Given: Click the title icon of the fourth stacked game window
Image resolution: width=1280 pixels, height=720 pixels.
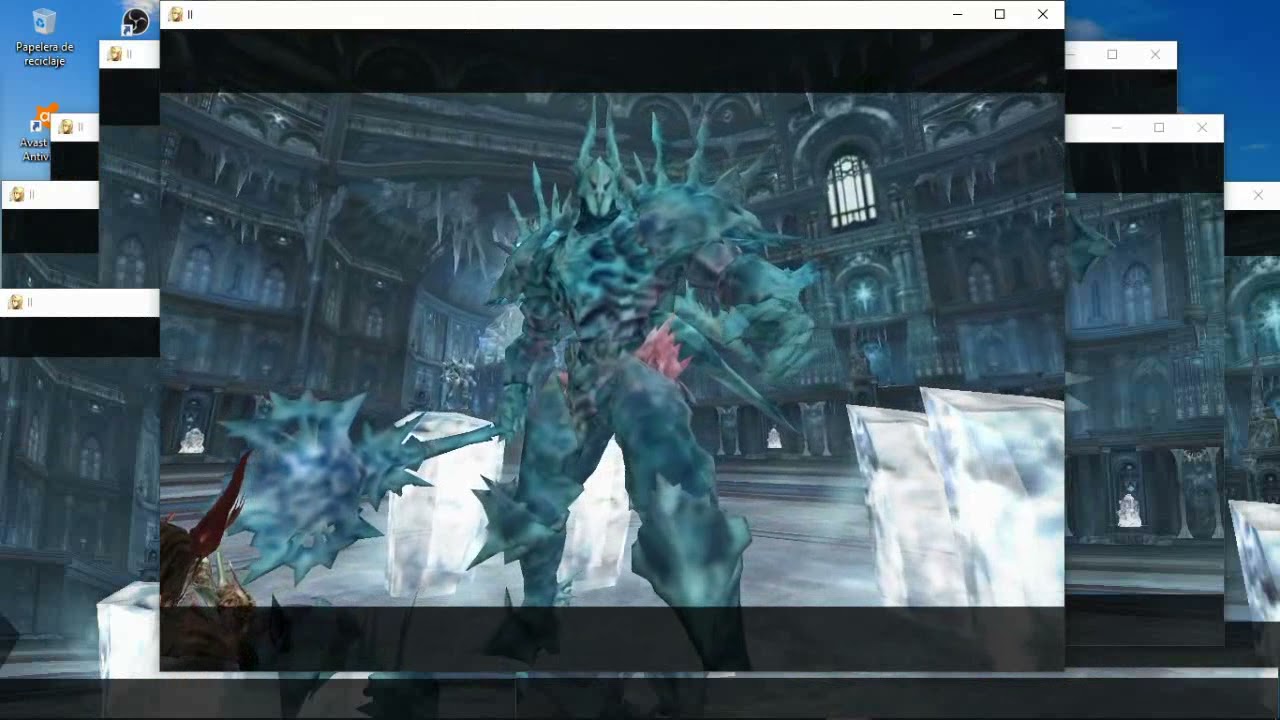Looking at the screenshot, I should 16,195.
